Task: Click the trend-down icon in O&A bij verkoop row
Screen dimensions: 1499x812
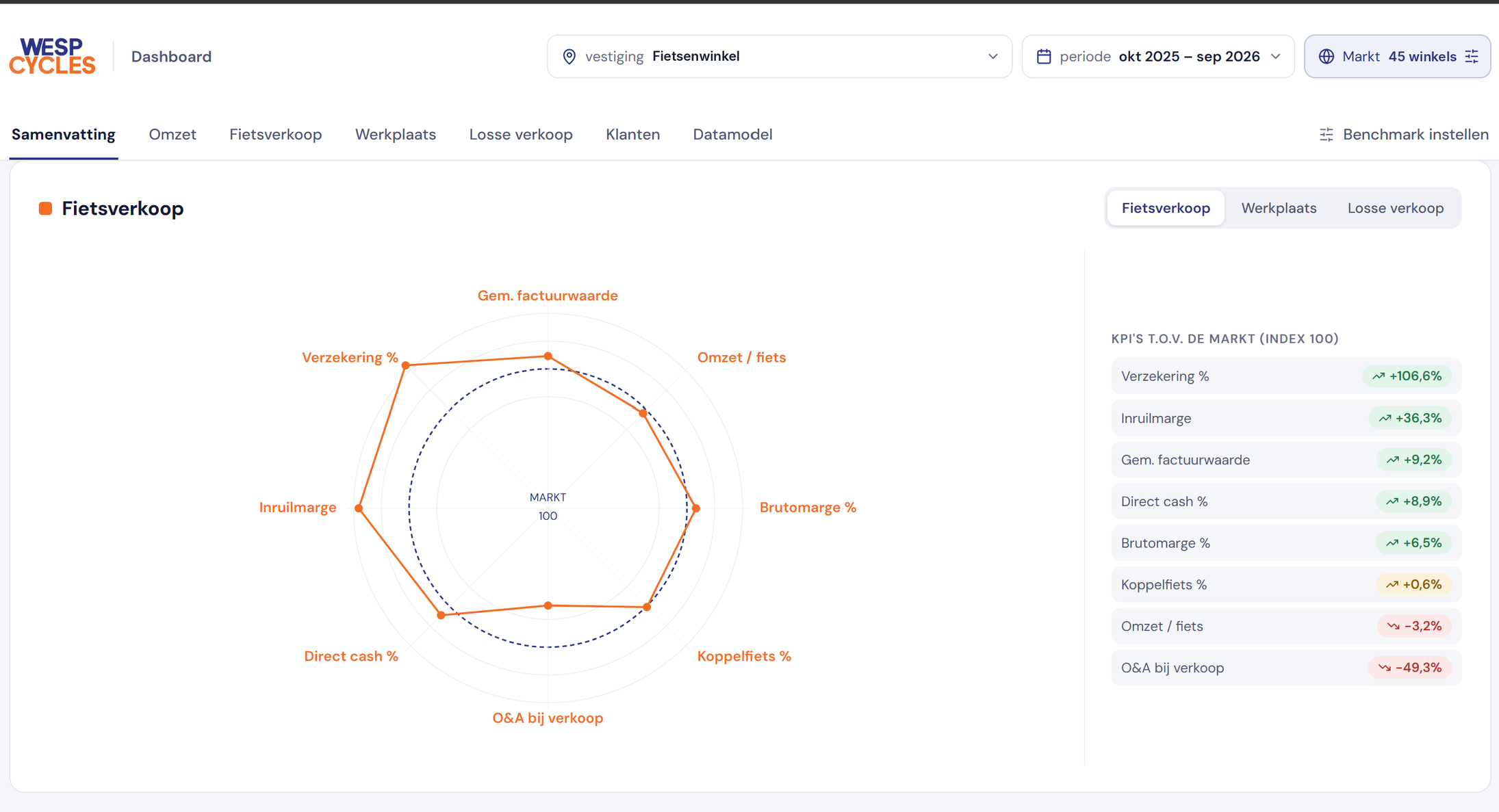Action: [1385, 668]
